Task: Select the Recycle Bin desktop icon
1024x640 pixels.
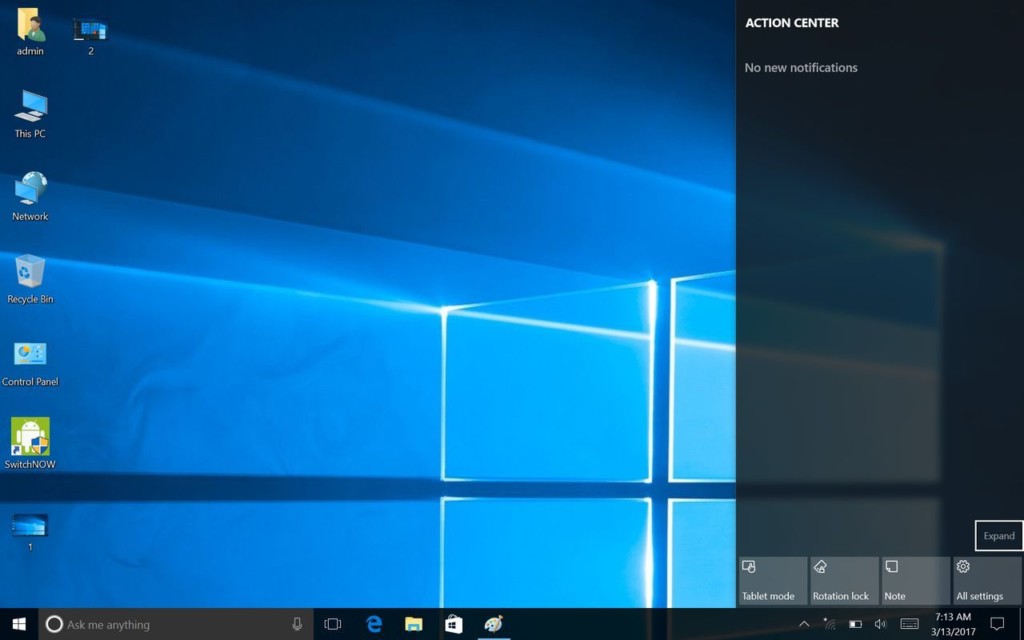Action: tap(30, 273)
